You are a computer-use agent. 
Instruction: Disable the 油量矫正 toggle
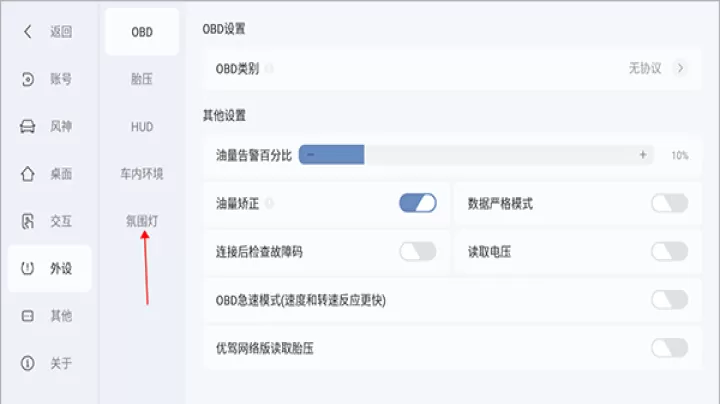(x=418, y=203)
